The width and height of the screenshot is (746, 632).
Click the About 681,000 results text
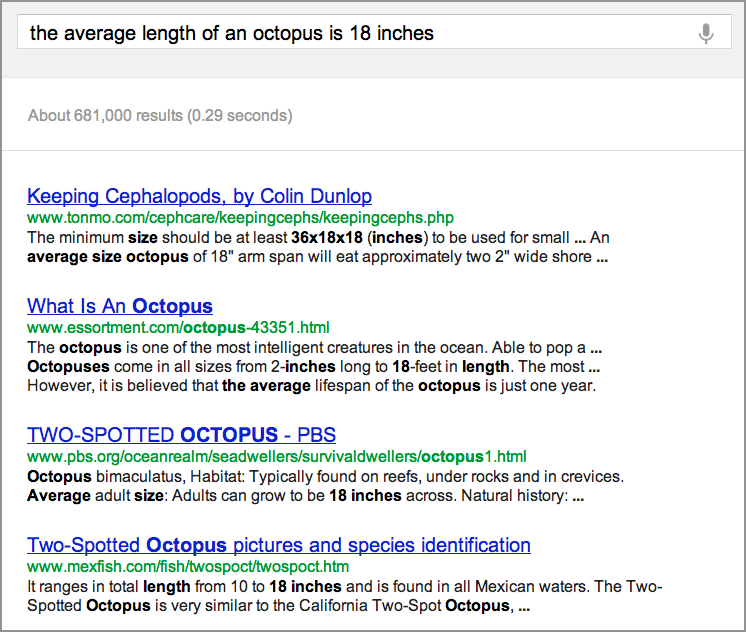(x=160, y=116)
